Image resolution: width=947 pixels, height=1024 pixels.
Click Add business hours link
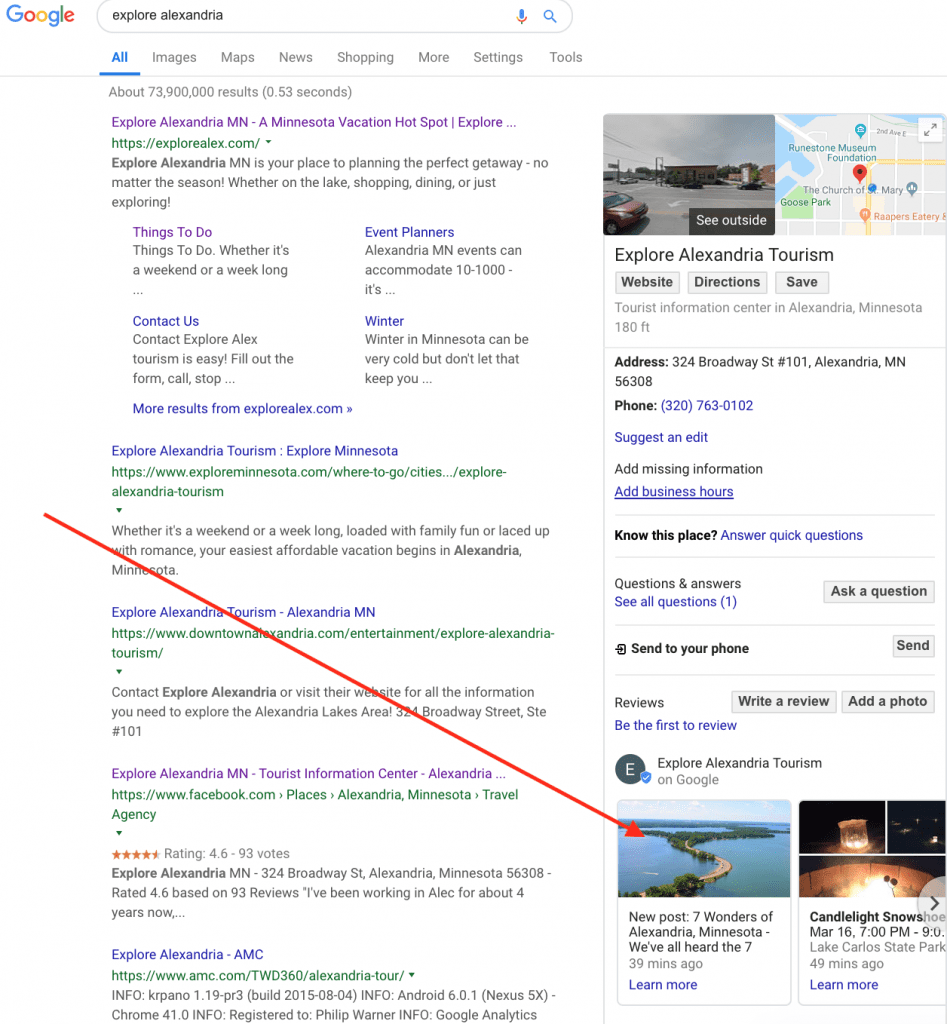point(674,491)
